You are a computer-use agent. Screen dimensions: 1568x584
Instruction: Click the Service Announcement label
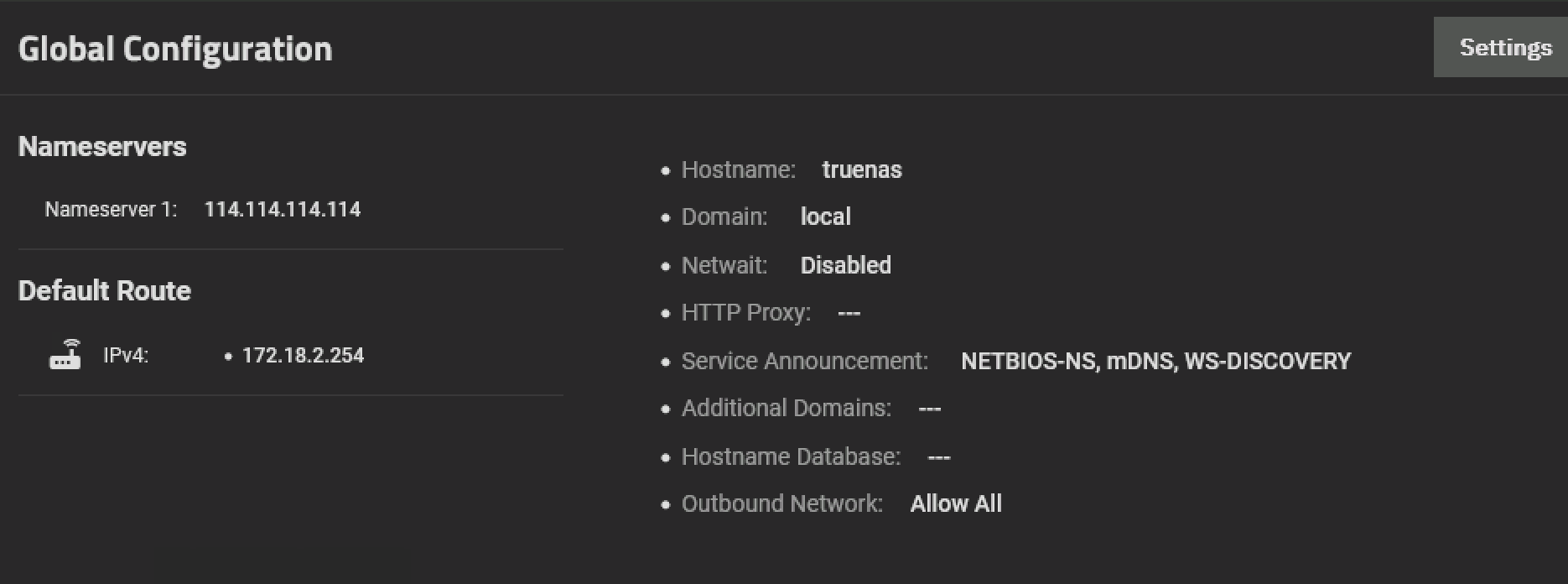[804, 361]
